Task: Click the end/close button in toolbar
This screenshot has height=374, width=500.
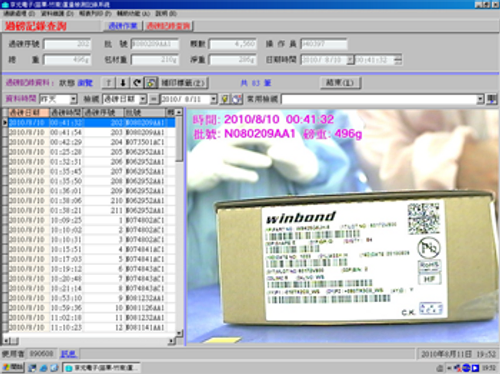Action: (340, 83)
